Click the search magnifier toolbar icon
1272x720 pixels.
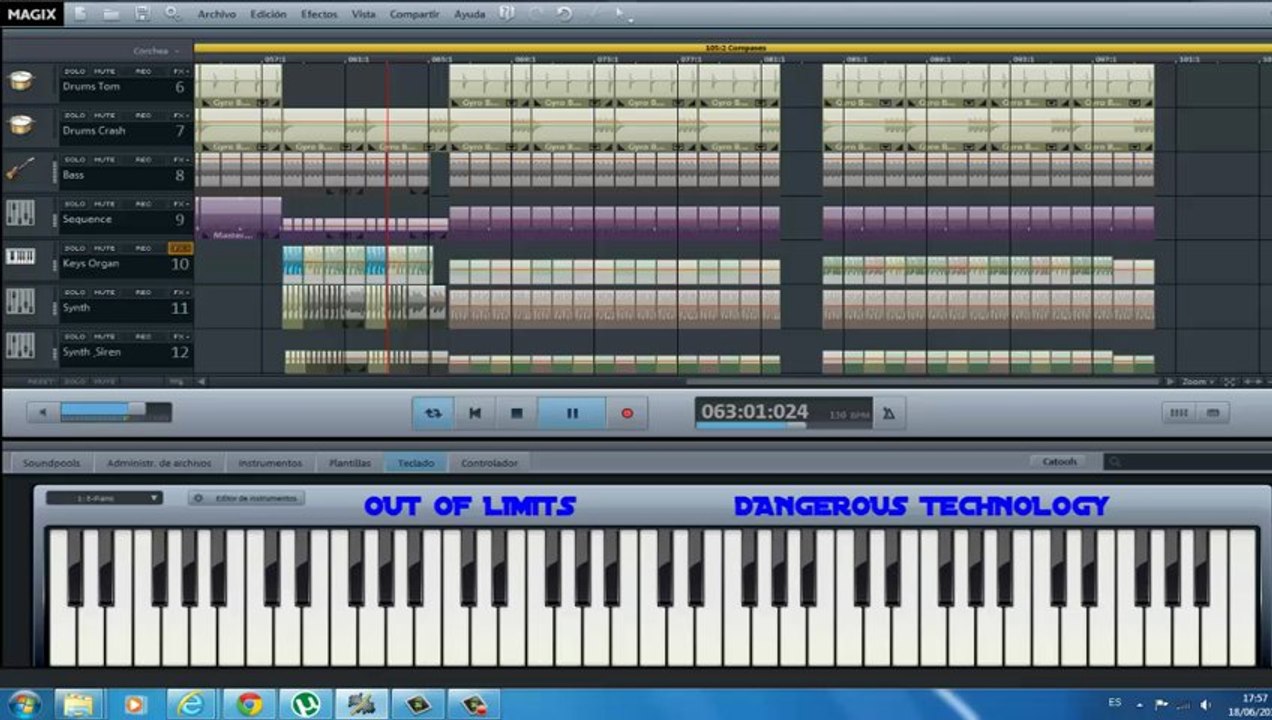(172, 14)
